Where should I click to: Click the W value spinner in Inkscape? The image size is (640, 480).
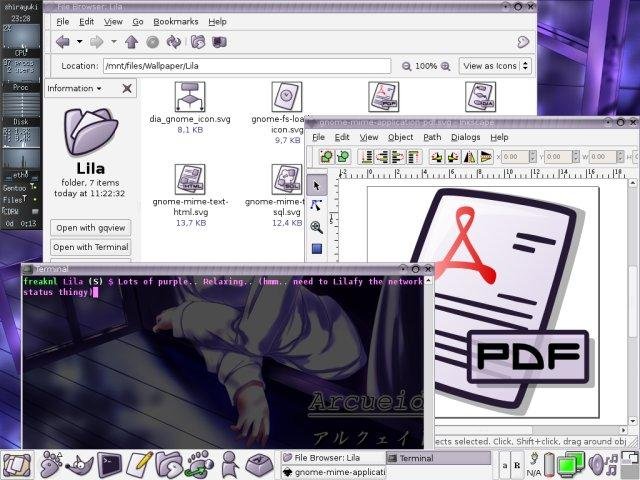tap(620, 157)
